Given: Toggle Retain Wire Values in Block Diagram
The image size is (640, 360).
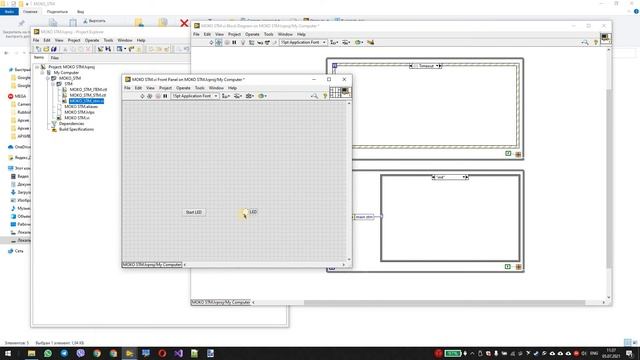Looking at the screenshot, I should (251, 42).
